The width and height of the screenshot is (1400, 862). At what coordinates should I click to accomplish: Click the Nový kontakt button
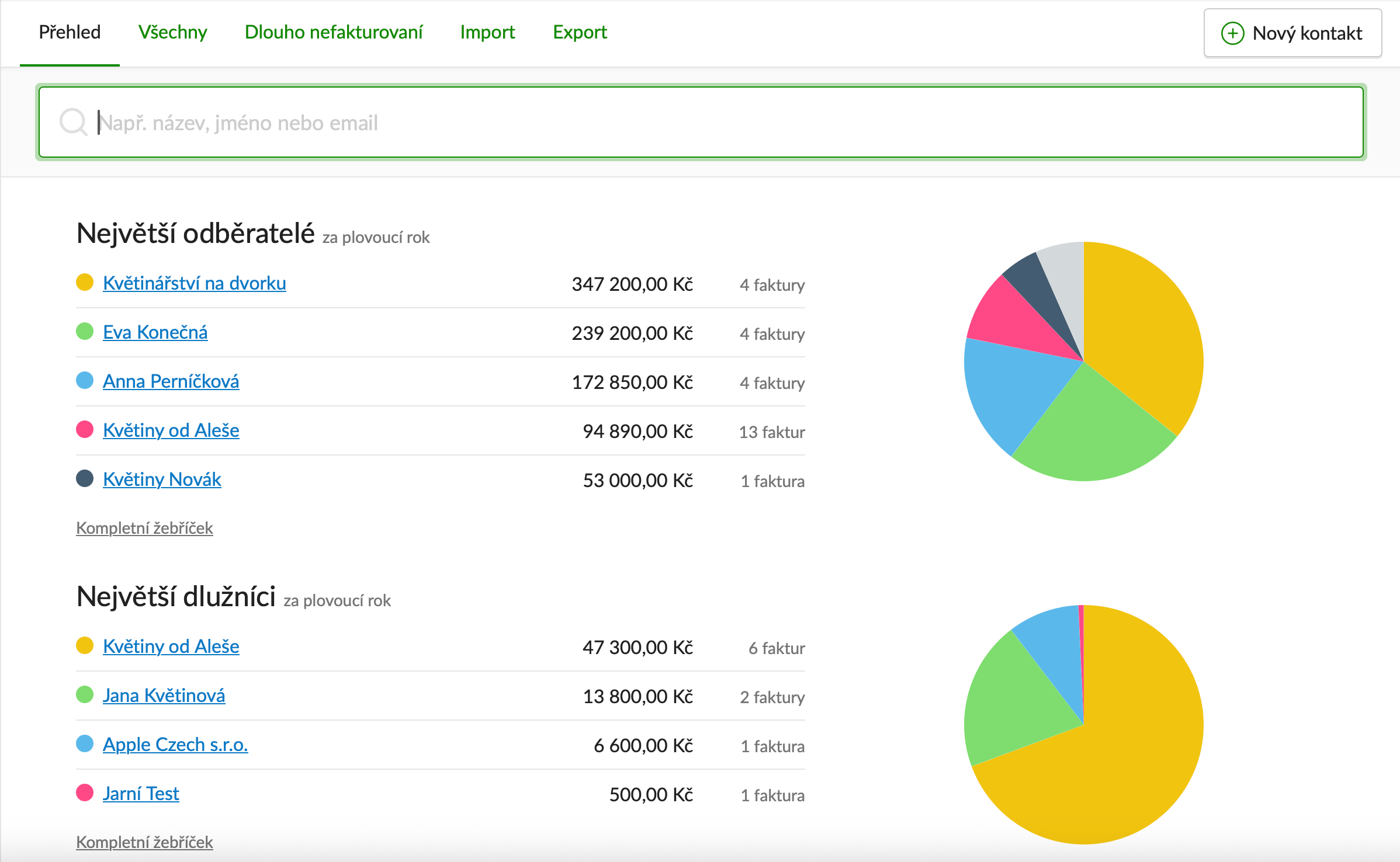point(1292,33)
